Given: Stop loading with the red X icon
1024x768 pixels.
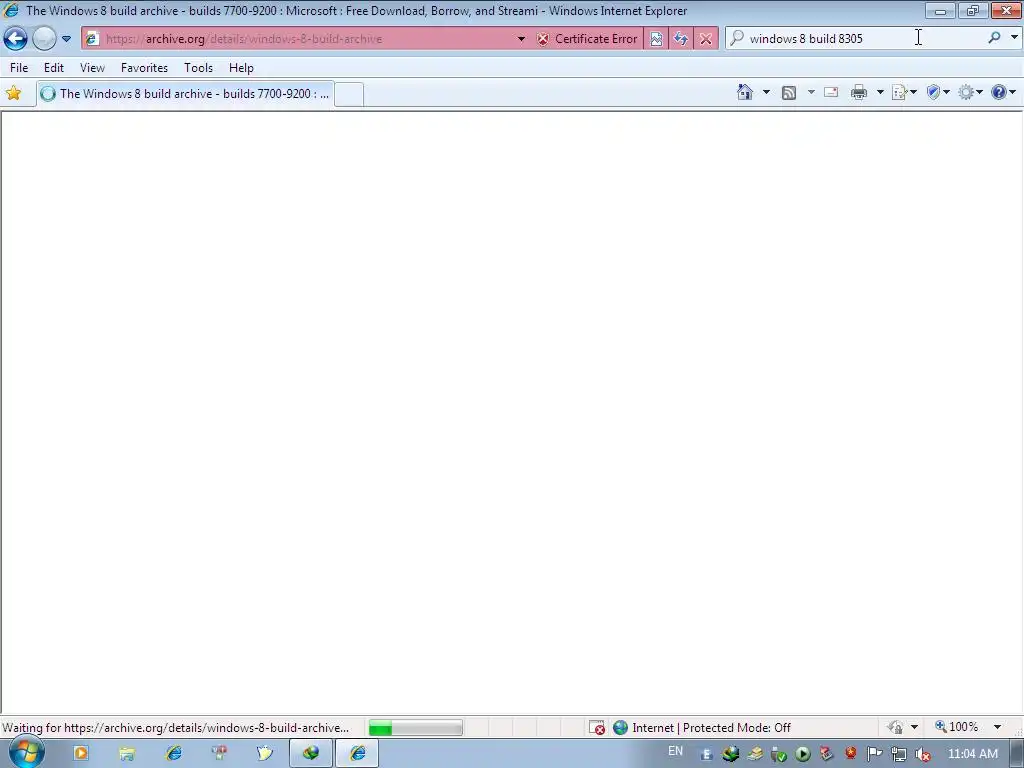Looking at the screenshot, I should tap(706, 39).
